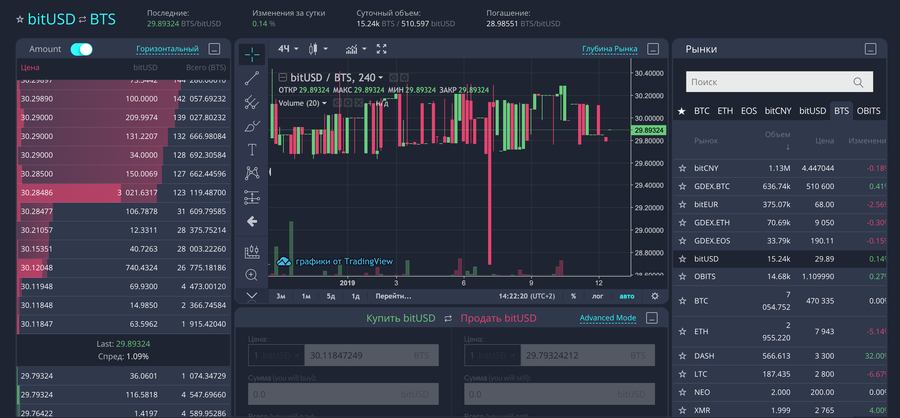Click the zoom-in magnifier tool
The image size is (900, 418).
252,274
